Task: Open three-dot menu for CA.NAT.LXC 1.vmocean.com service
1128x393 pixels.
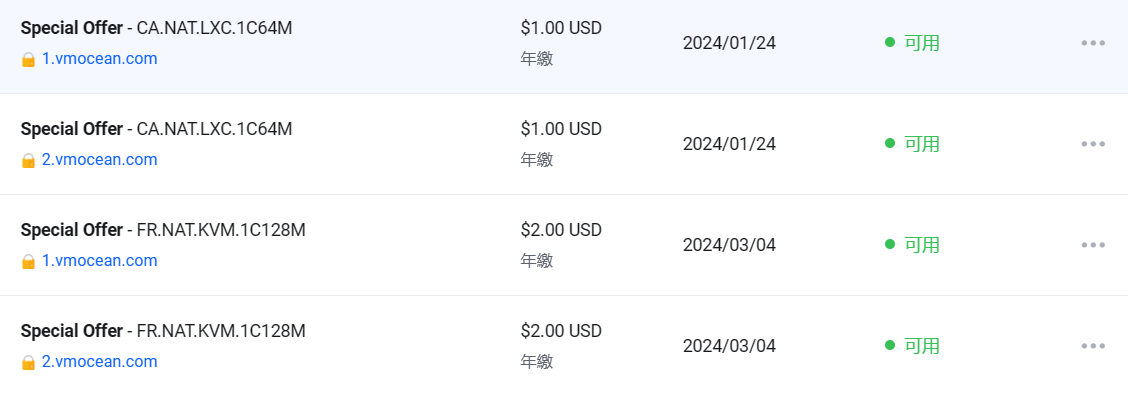Action: (x=1093, y=43)
